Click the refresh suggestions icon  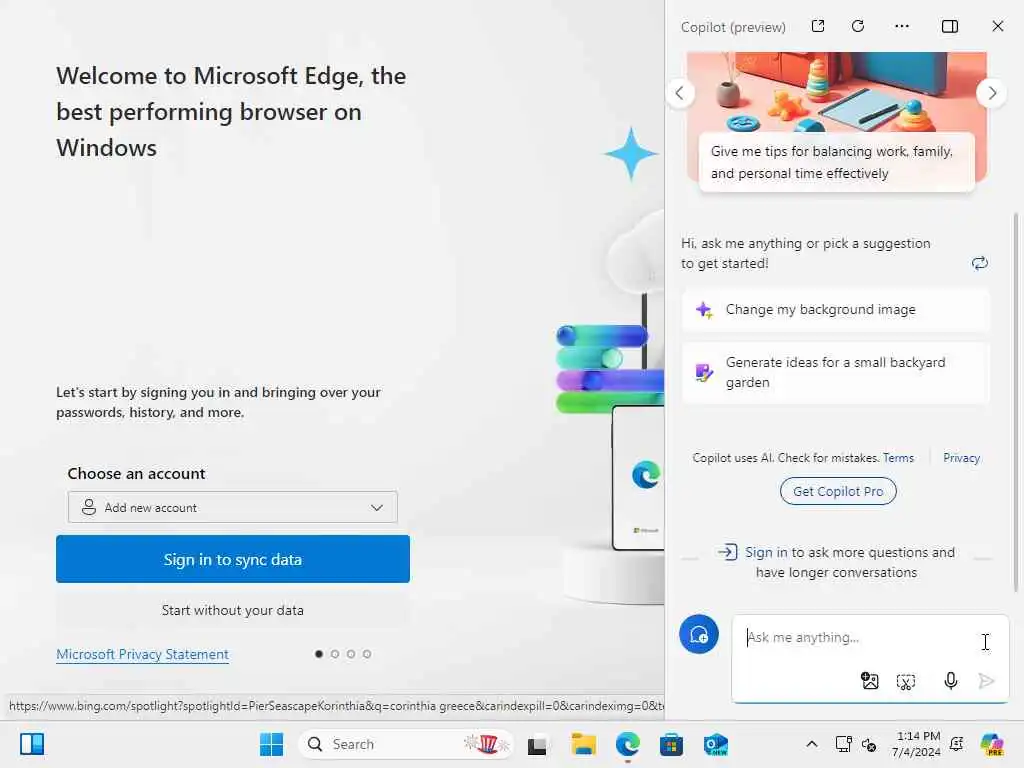click(980, 263)
